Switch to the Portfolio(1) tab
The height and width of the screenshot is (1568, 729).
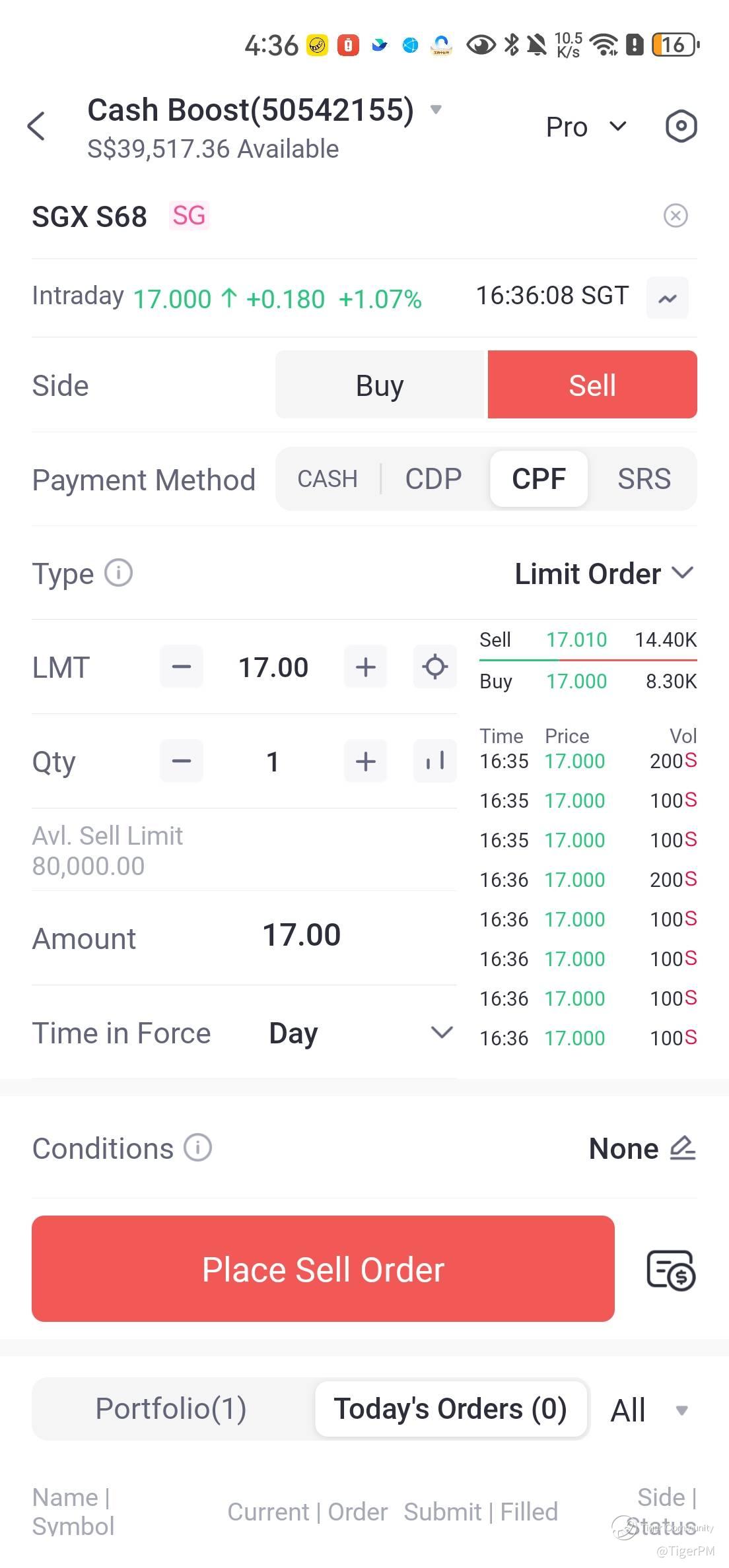tap(172, 1408)
